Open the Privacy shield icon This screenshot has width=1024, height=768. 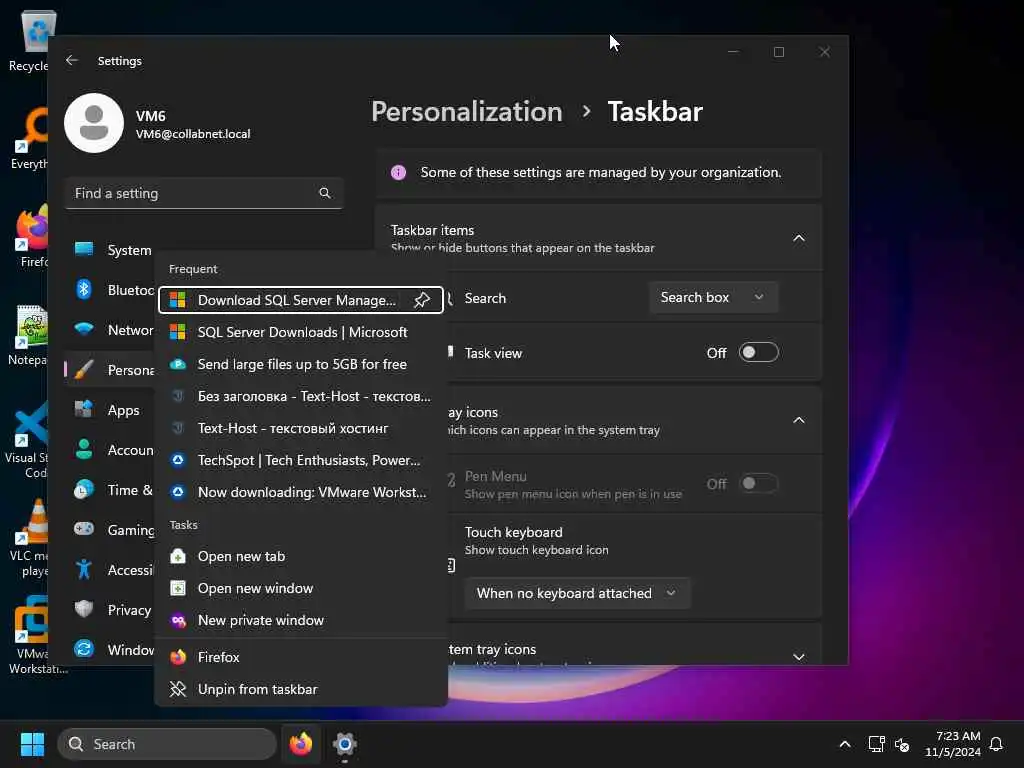click(84, 609)
